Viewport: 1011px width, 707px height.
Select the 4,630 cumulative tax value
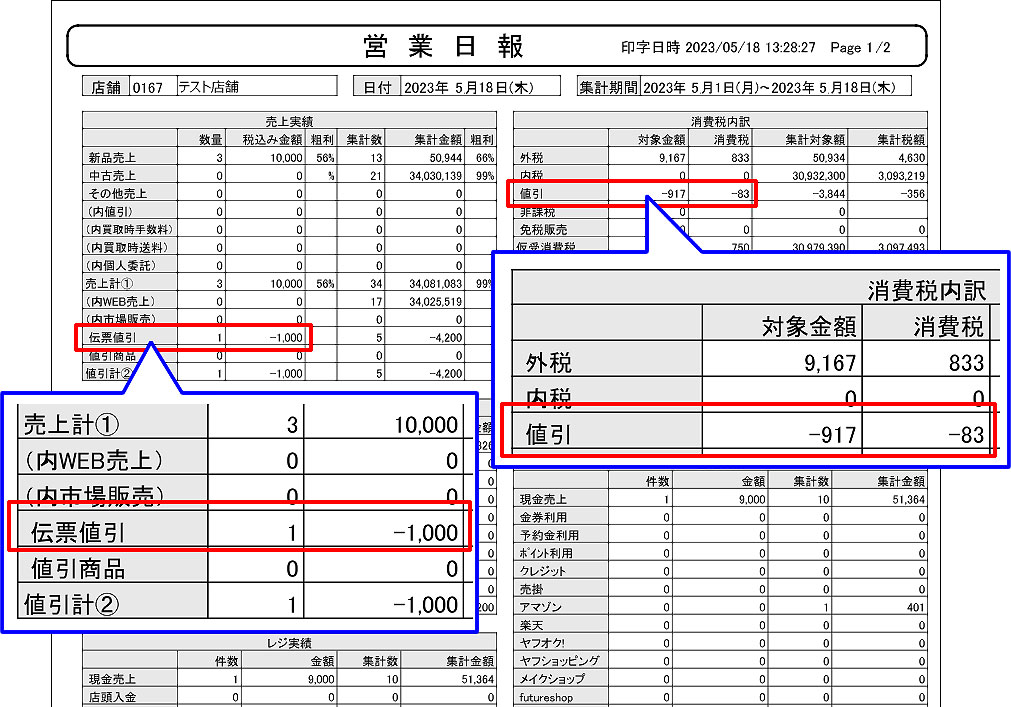point(912,158)
